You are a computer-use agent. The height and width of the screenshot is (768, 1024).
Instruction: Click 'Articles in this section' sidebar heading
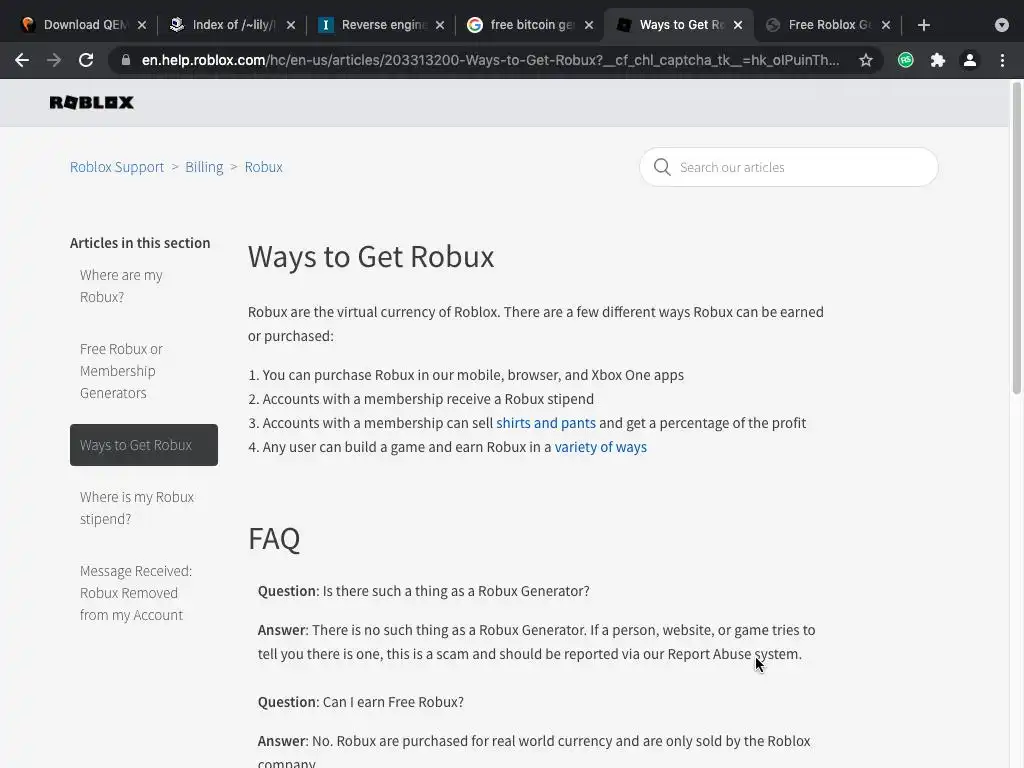[140, 243]
